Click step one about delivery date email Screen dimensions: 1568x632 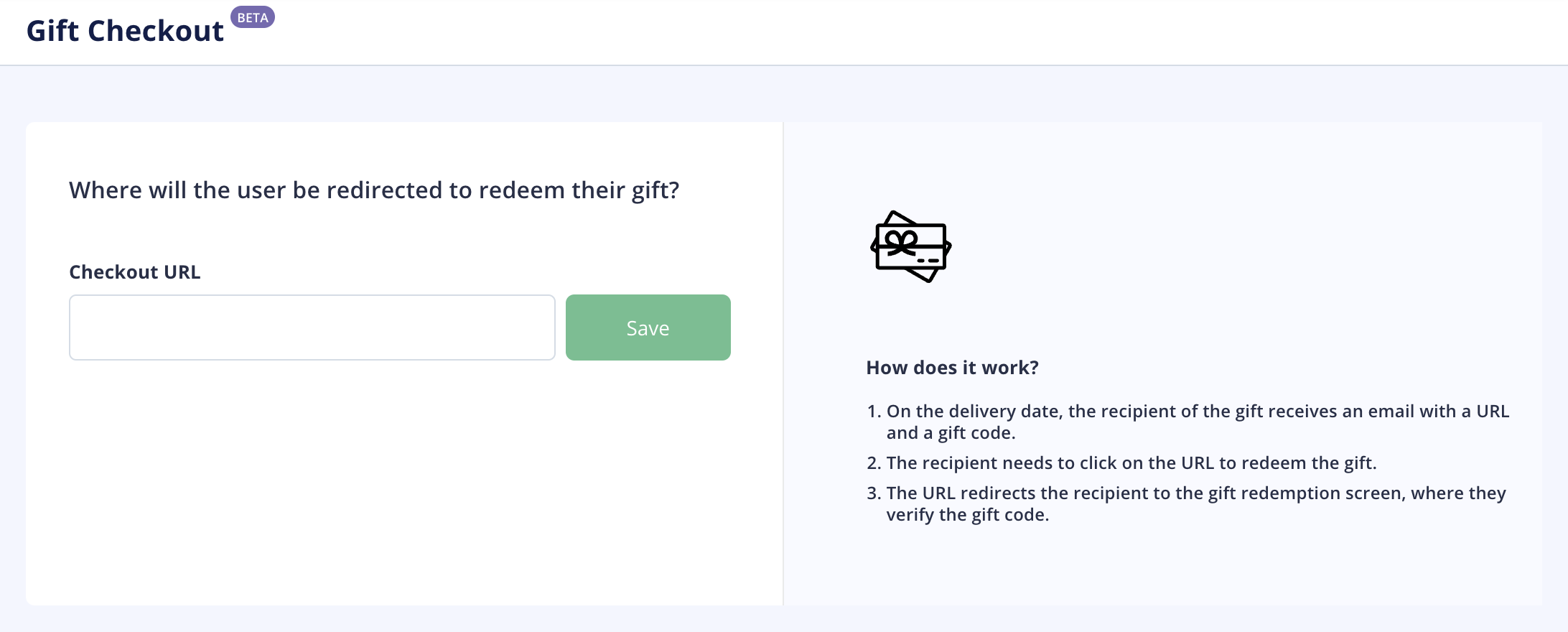tap(1198, 422)
